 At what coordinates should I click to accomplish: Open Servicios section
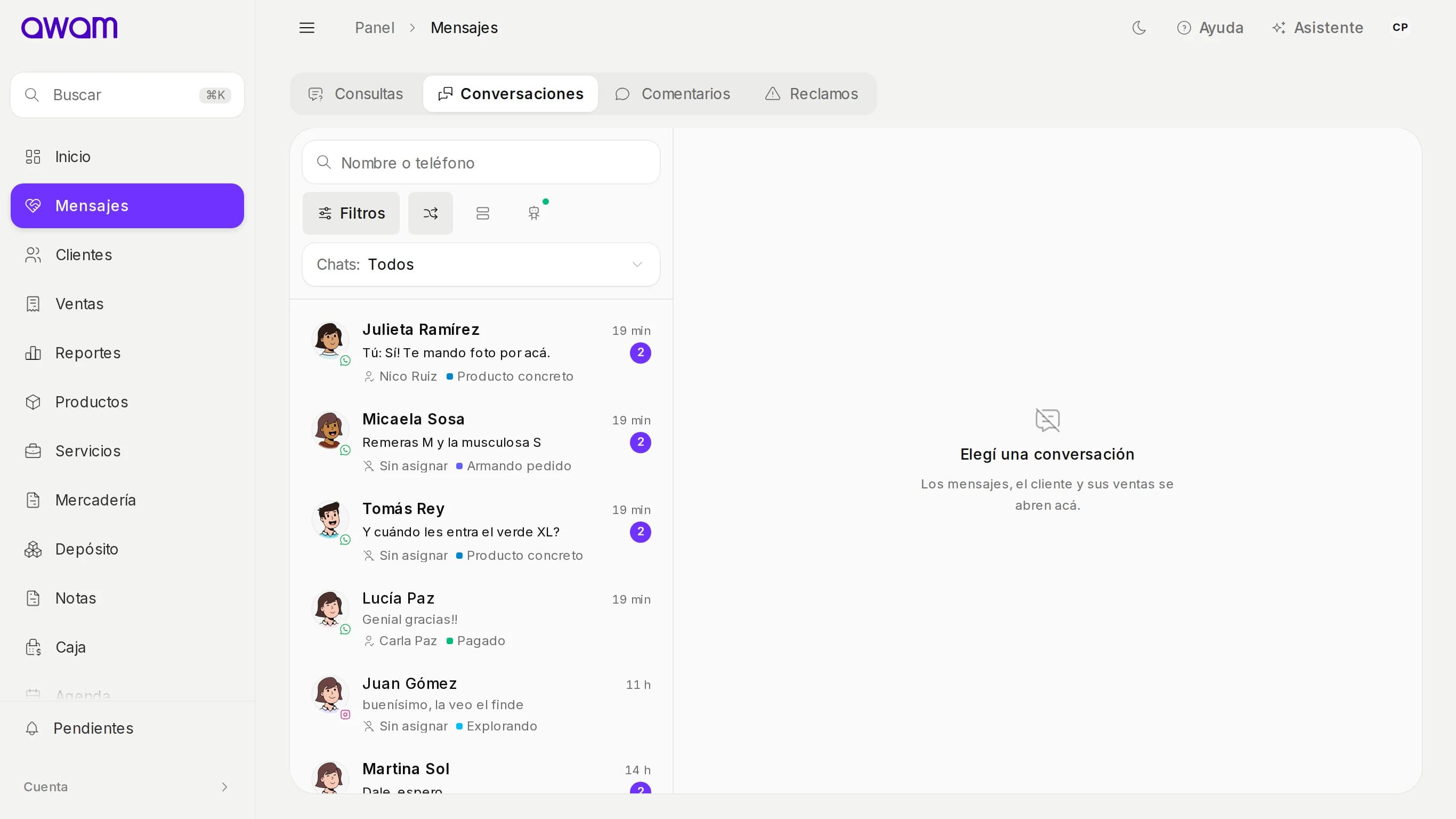127,451
